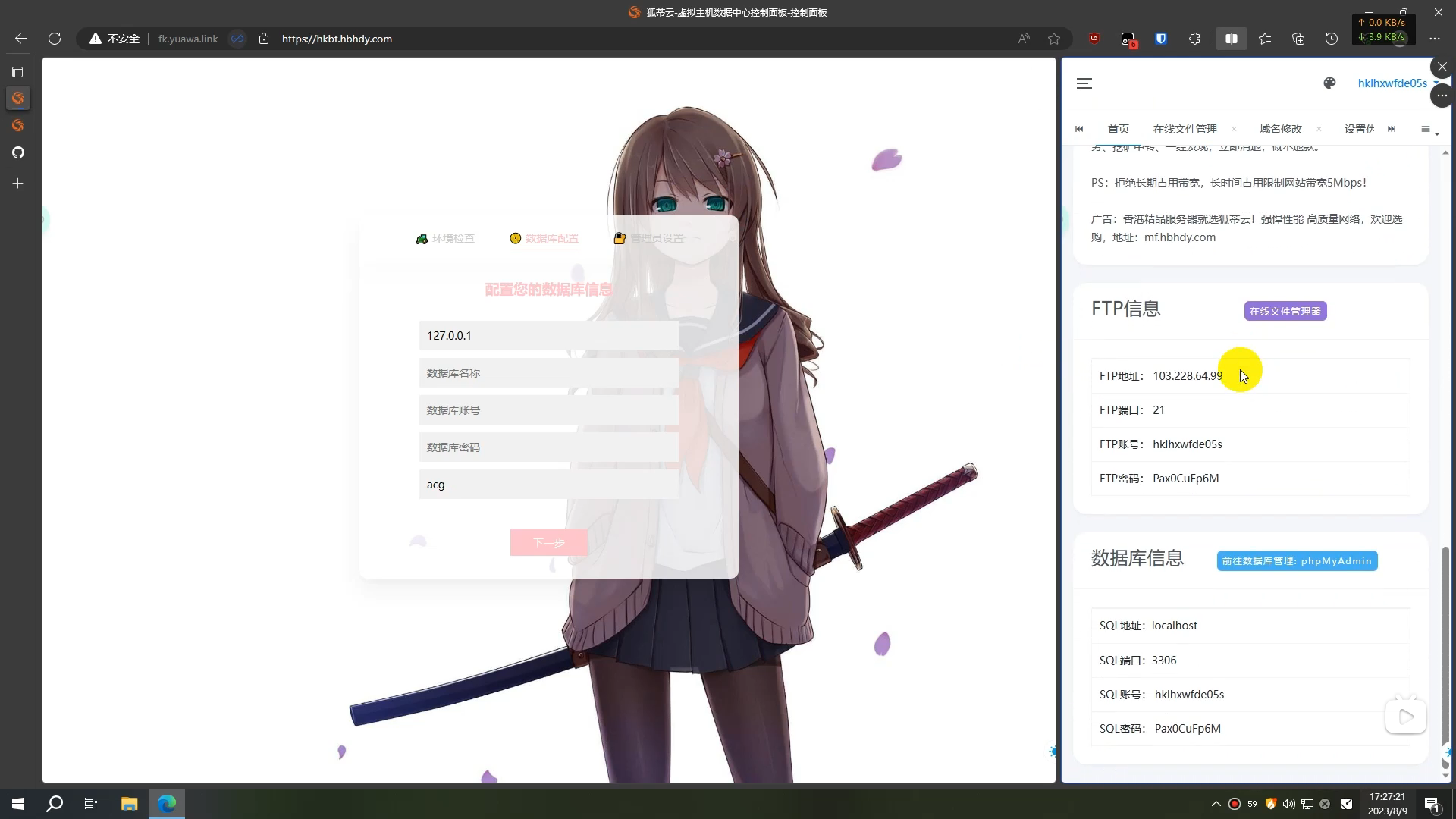The width and height of the screenshot is (1456, 819).
Task: Expand the tab operations dropdown menu
Action: tap(1429, 130)
